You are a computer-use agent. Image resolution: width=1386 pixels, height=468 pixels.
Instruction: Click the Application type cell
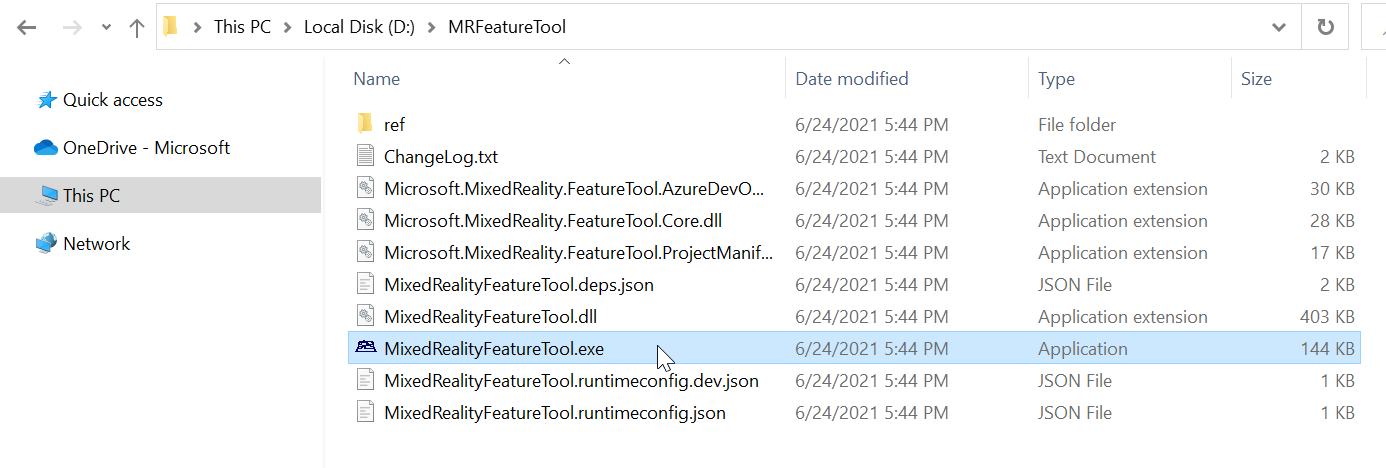[x=1083, y=349]
